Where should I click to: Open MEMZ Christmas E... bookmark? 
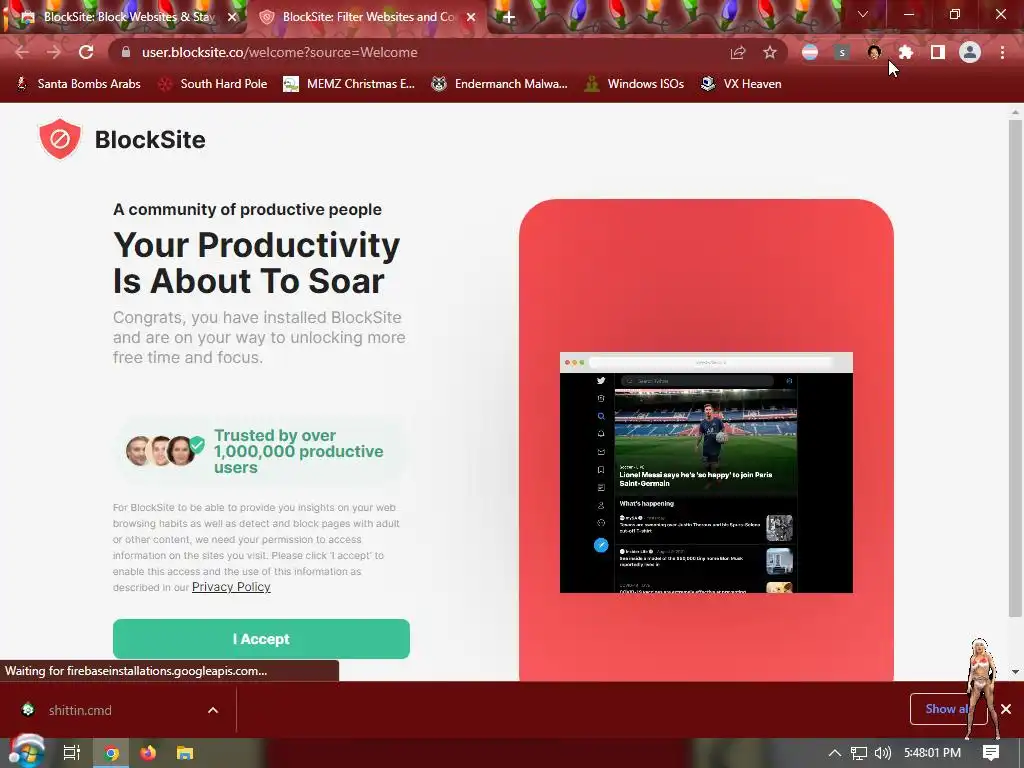pyautogui.click(x=349, y=84)
